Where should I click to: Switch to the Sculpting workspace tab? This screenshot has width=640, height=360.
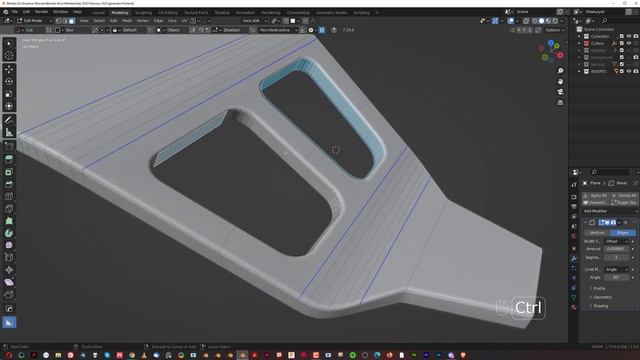coord(143,13)
